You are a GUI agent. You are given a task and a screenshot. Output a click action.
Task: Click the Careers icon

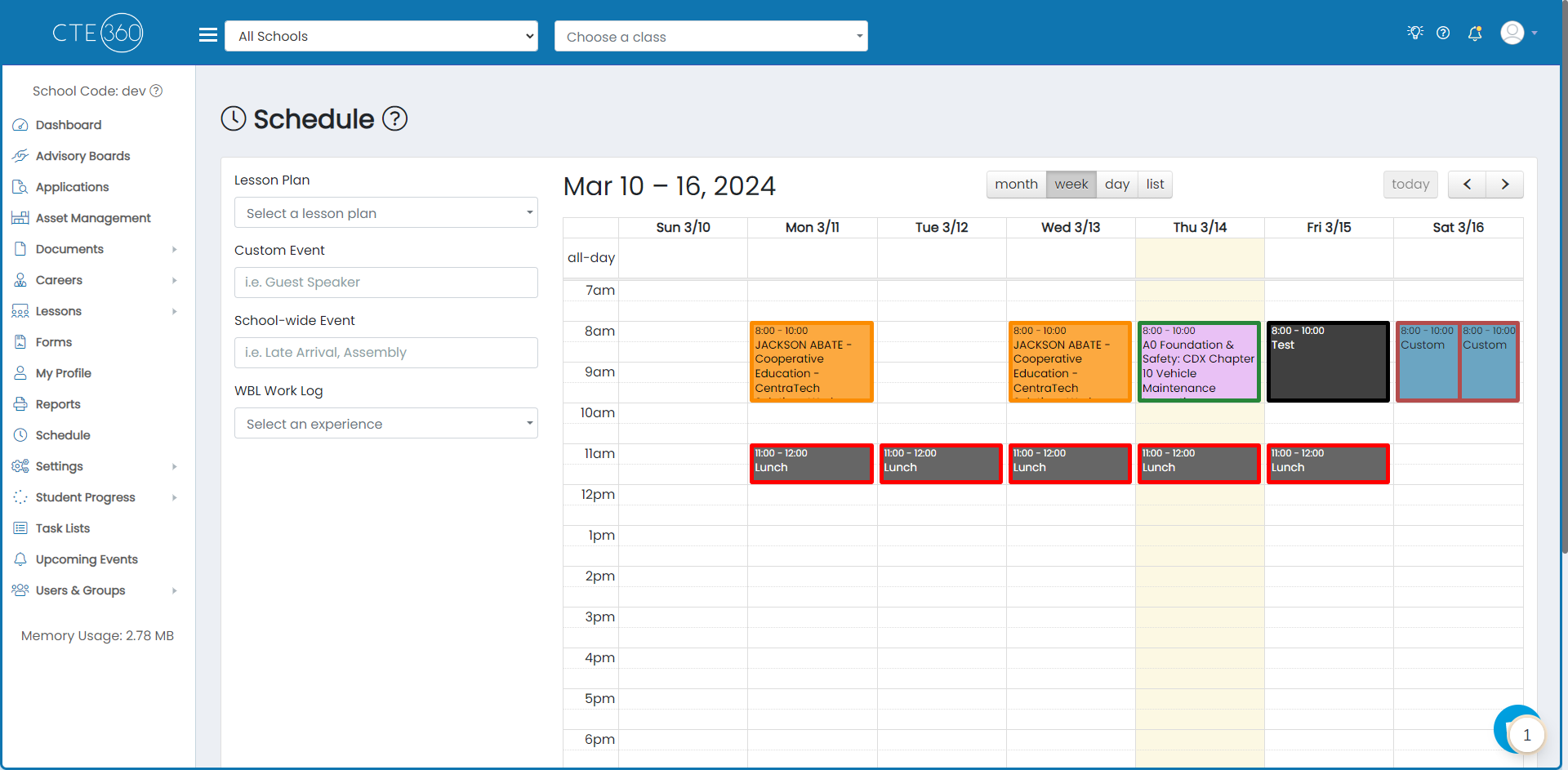point(20,280)
